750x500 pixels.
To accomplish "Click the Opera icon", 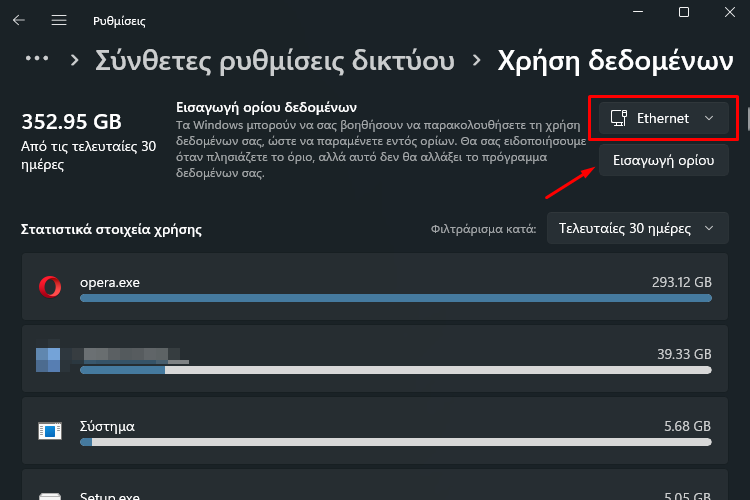I will tap(50, 287).
